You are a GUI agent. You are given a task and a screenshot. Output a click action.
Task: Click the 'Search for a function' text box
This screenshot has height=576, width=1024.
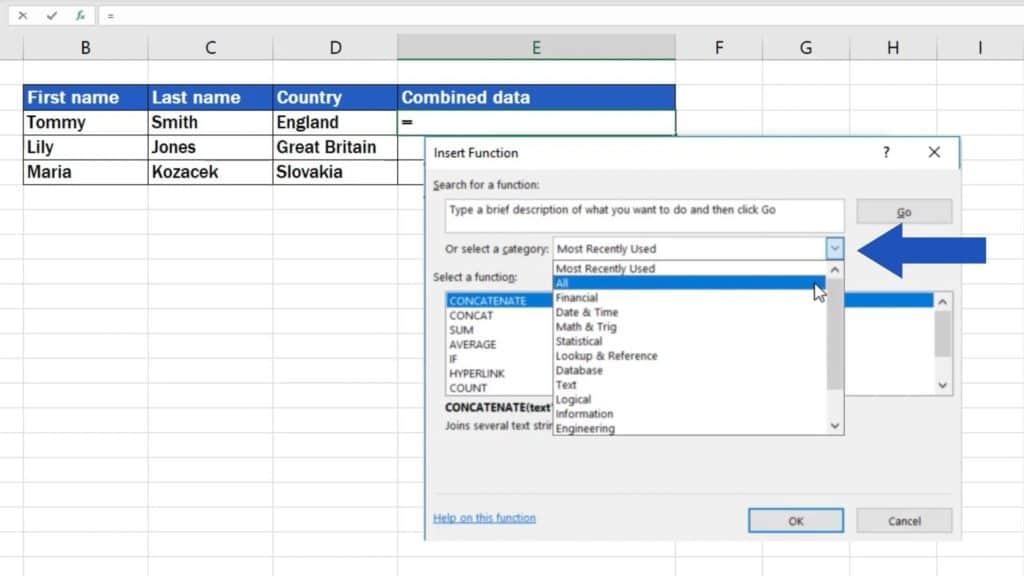point(645,216)
